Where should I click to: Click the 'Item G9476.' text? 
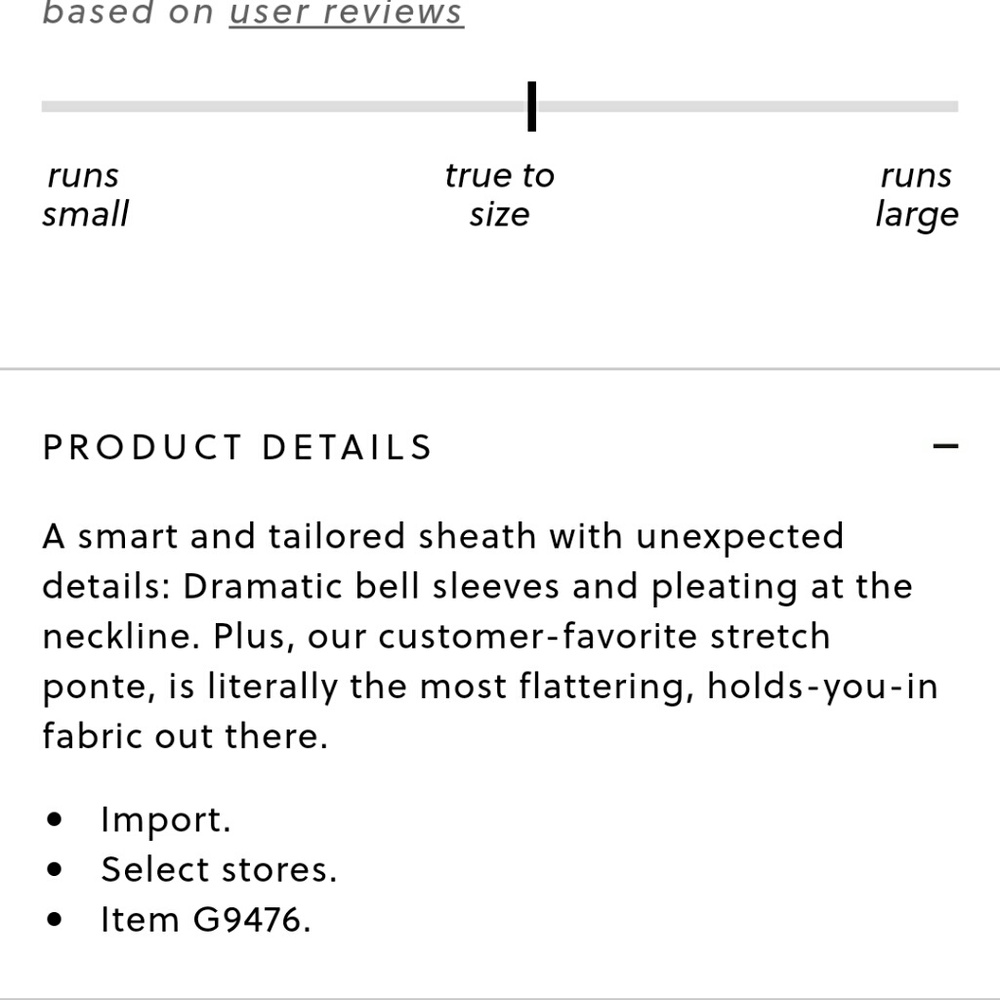coord(206,919)
